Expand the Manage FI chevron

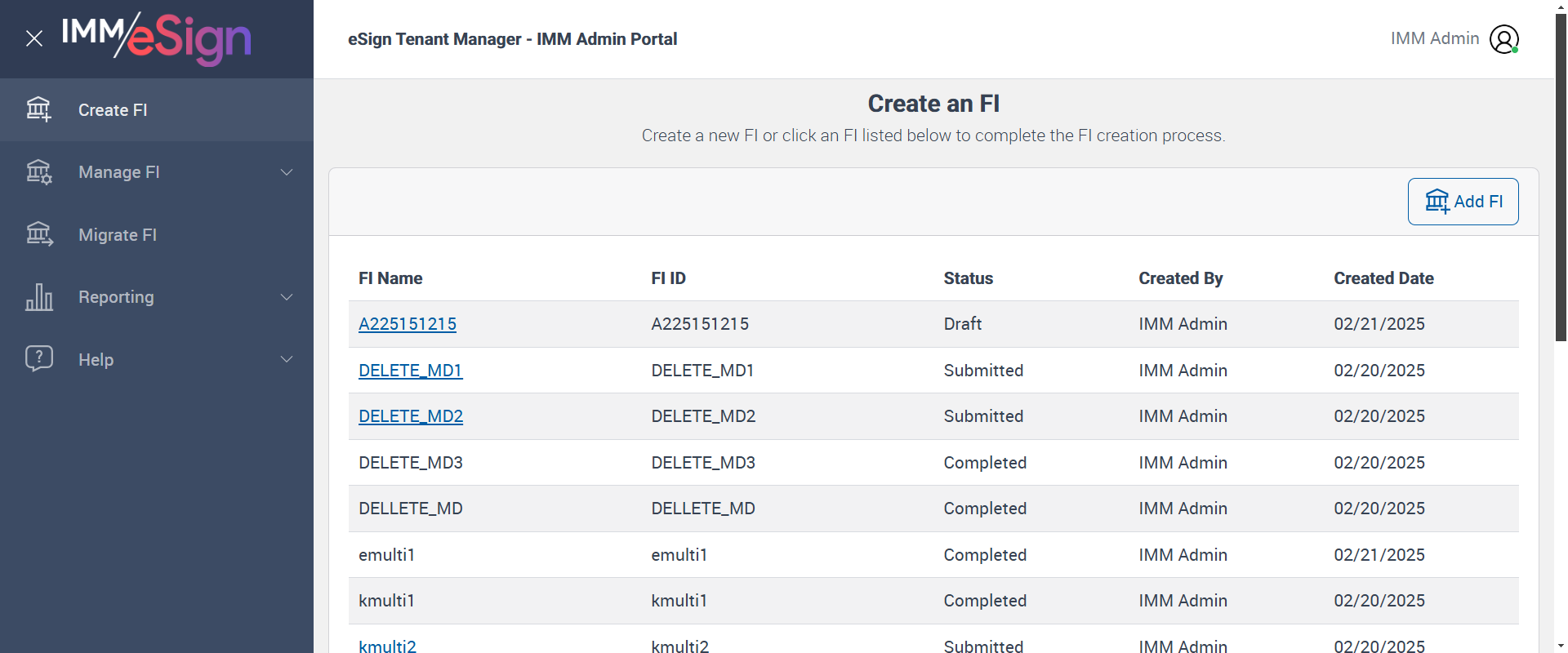287,172
